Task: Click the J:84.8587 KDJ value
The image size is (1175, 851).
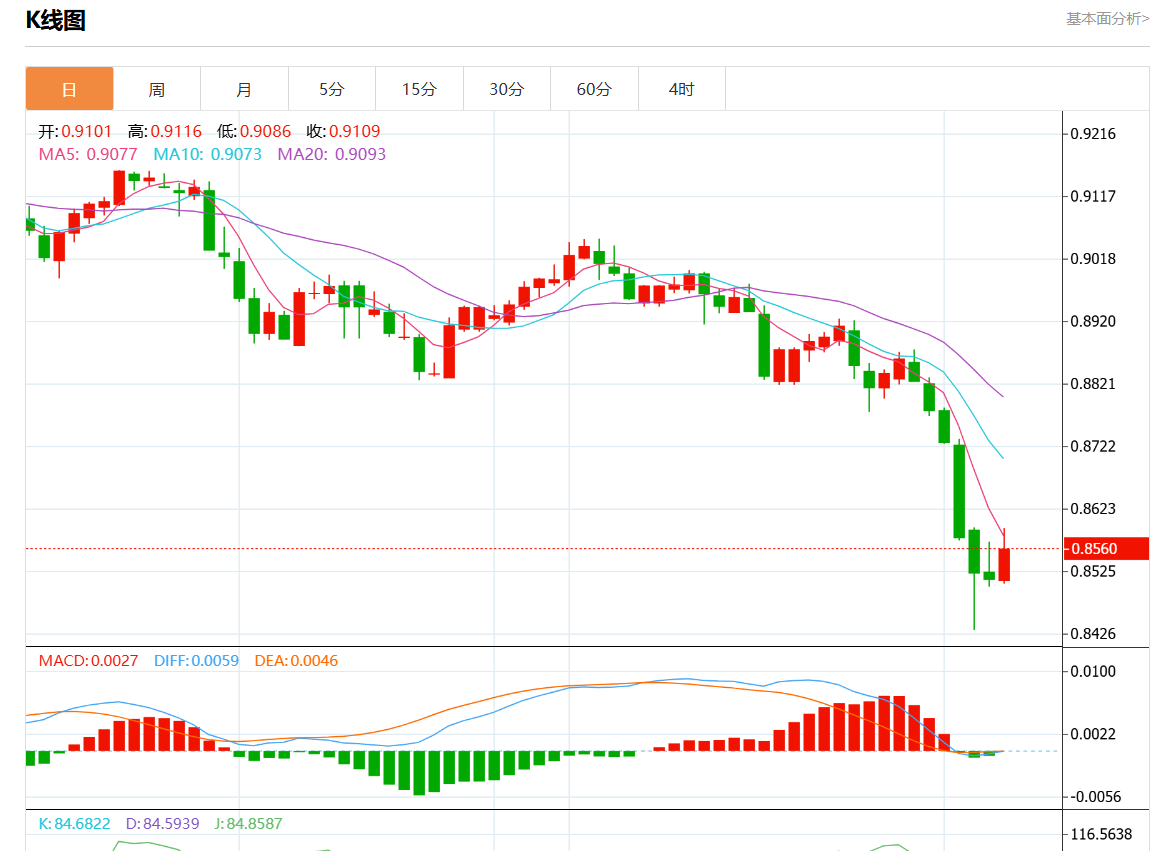Action: pyautogui.click(x=248, y=824)
